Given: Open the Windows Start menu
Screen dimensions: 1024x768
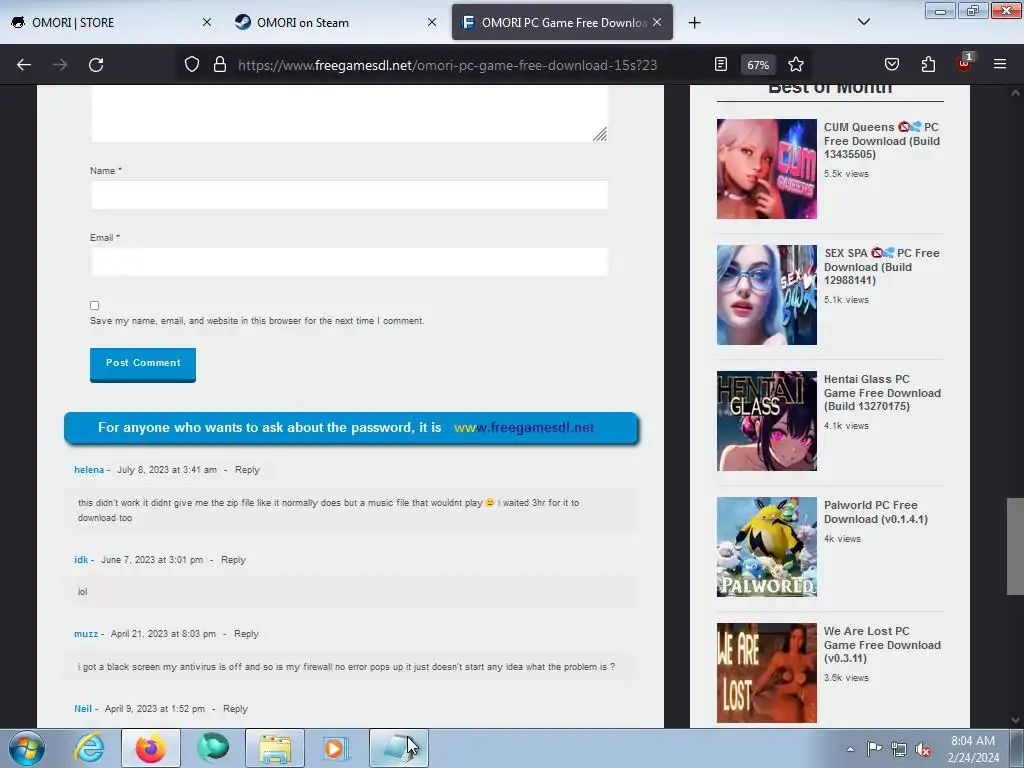Looking at the screenshot, I should 27,748.
